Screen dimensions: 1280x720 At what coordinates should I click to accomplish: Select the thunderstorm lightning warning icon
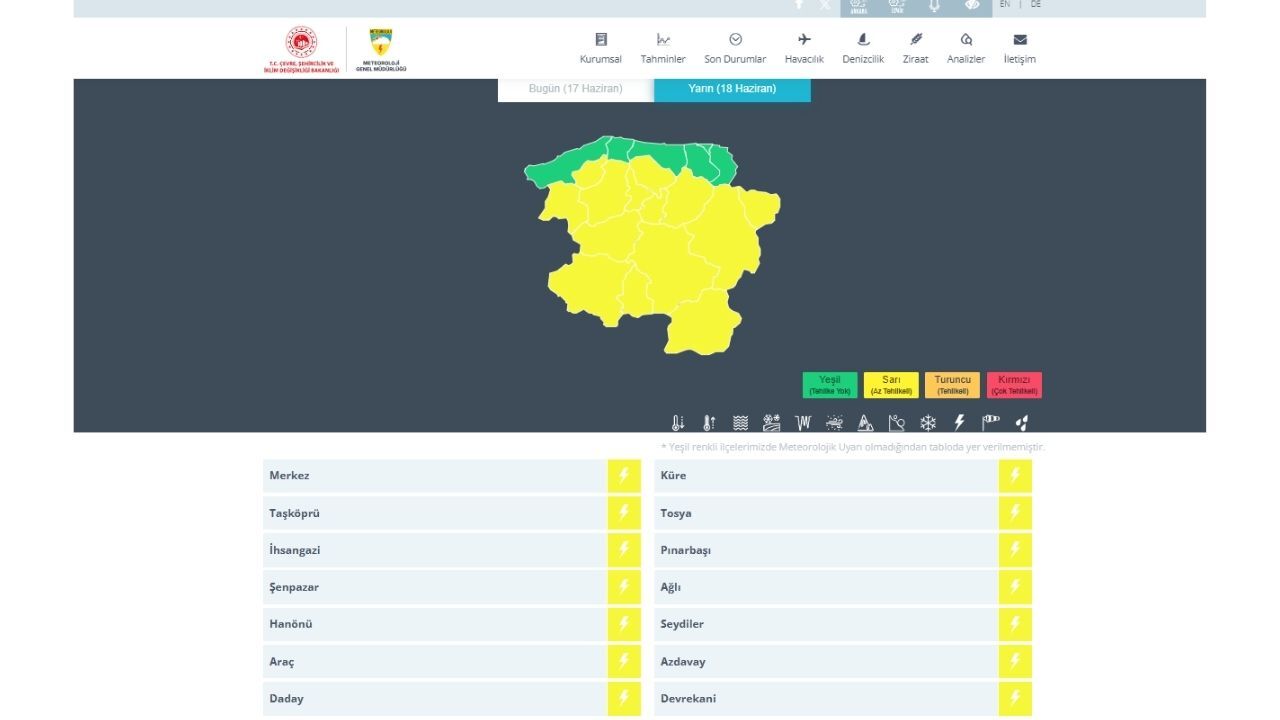[x=959, y=422]
